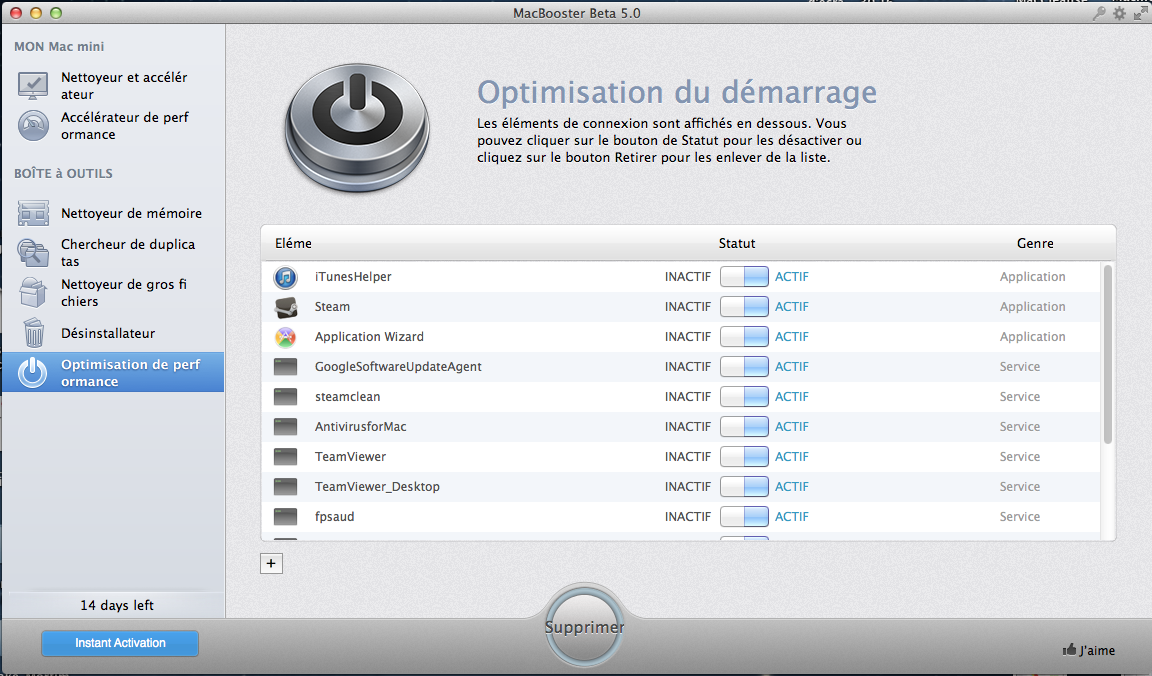Toggle Steam startup status switch
The image size is (1152, 676).
click(744, 306)
